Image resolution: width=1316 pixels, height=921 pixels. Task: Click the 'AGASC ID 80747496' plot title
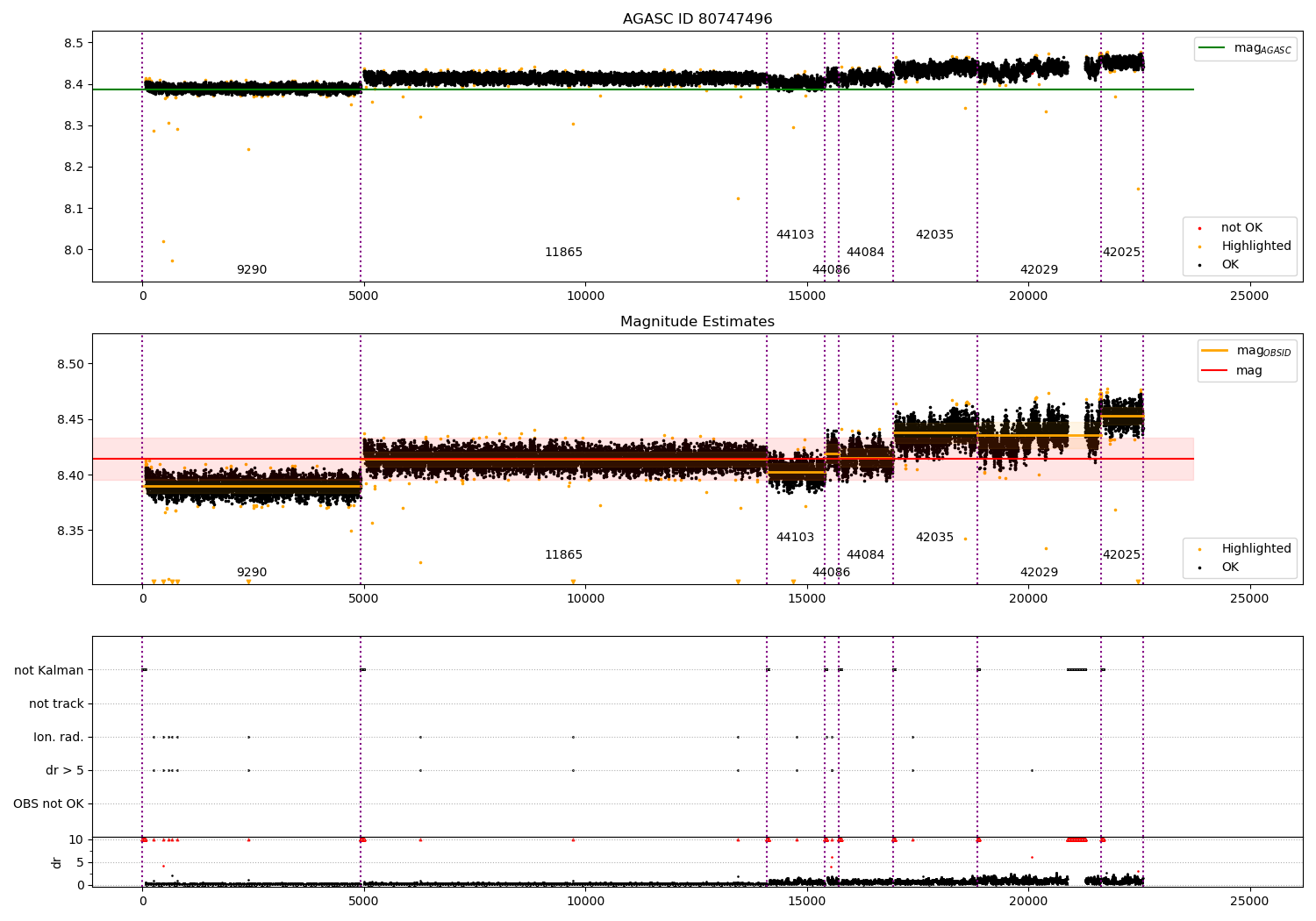(x=697, y=19)
